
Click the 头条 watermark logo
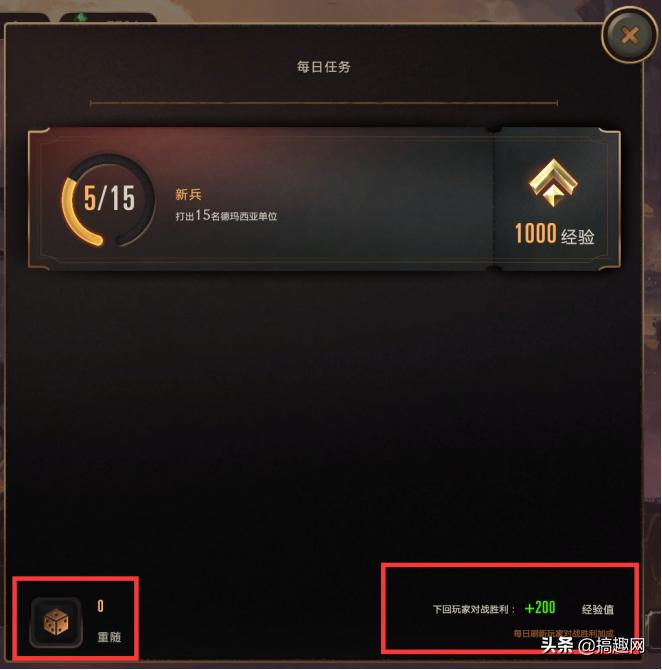pyautogui.click(x=557, y=644)
